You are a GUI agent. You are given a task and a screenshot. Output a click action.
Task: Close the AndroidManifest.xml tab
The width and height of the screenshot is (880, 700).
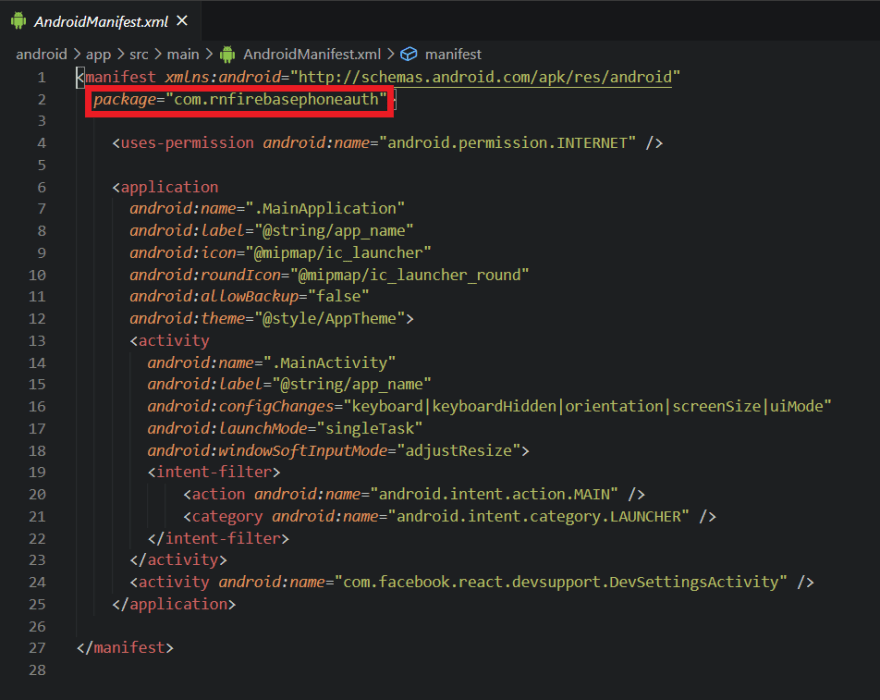coord(182,21)
